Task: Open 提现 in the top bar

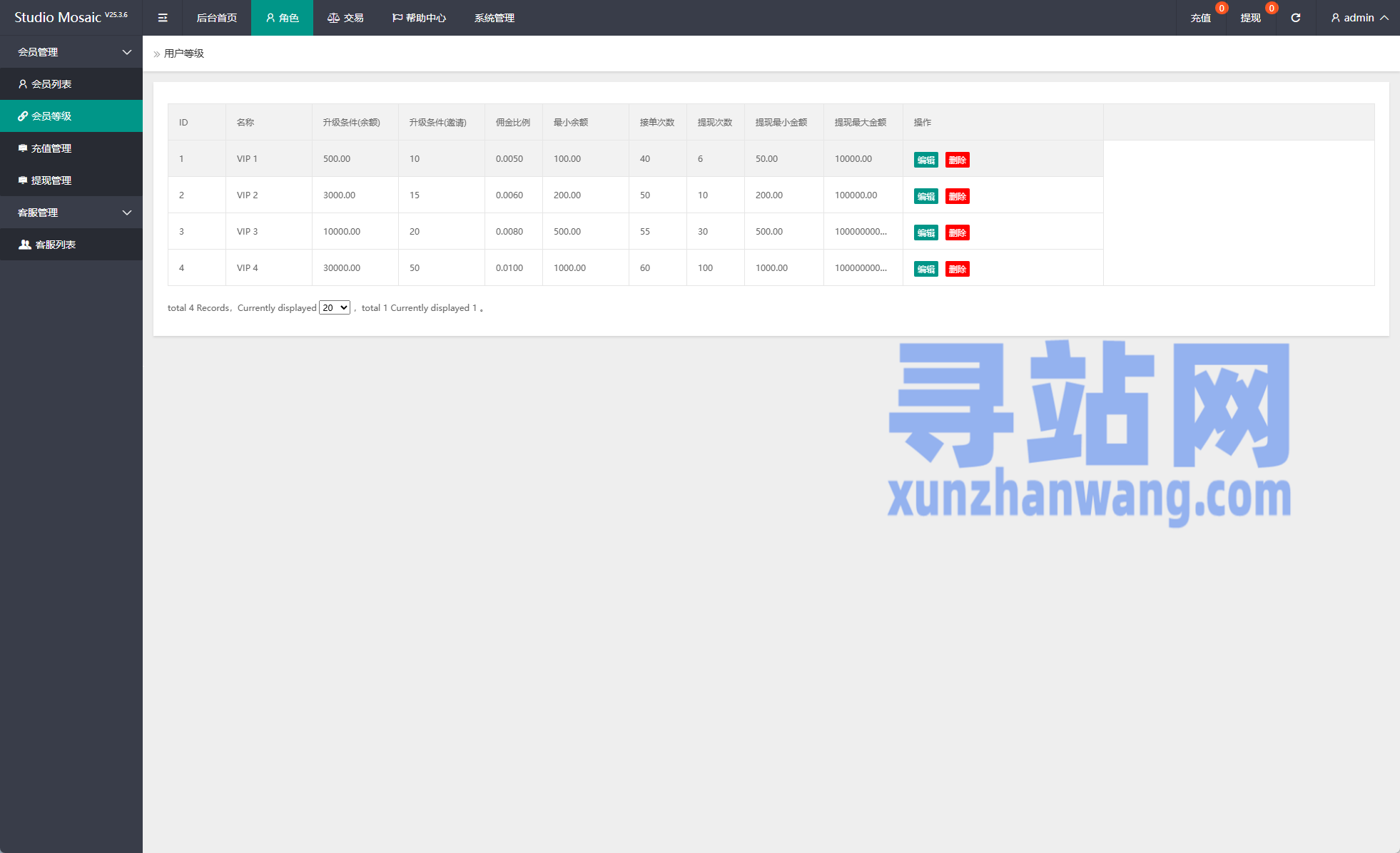Action: (1250, 18)
